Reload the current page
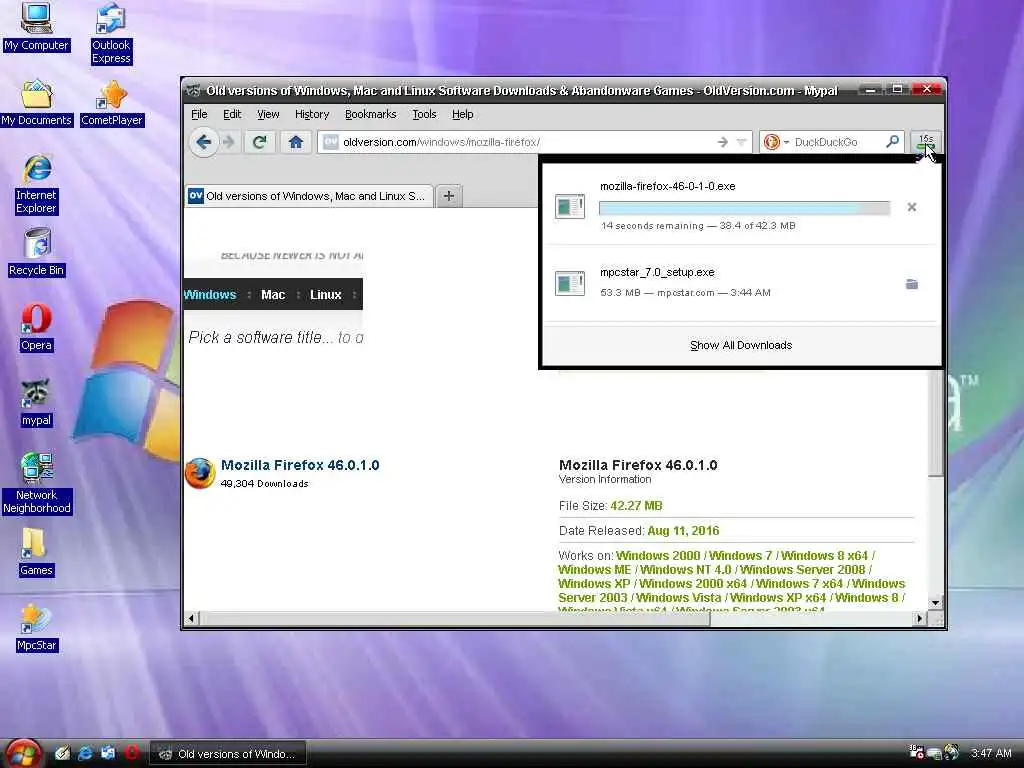1024x768 pixels. click(x=259, y=142)
